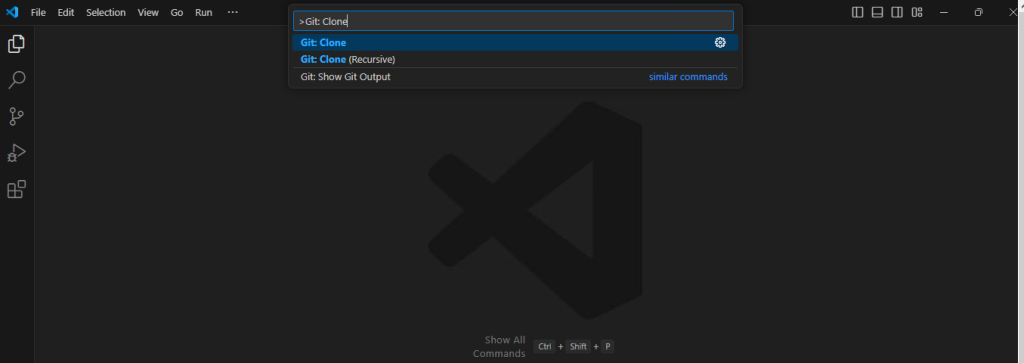The image size is (1024, 363).
Task: Open the Search view in activity bar
Action: click(x=16, y=80)
